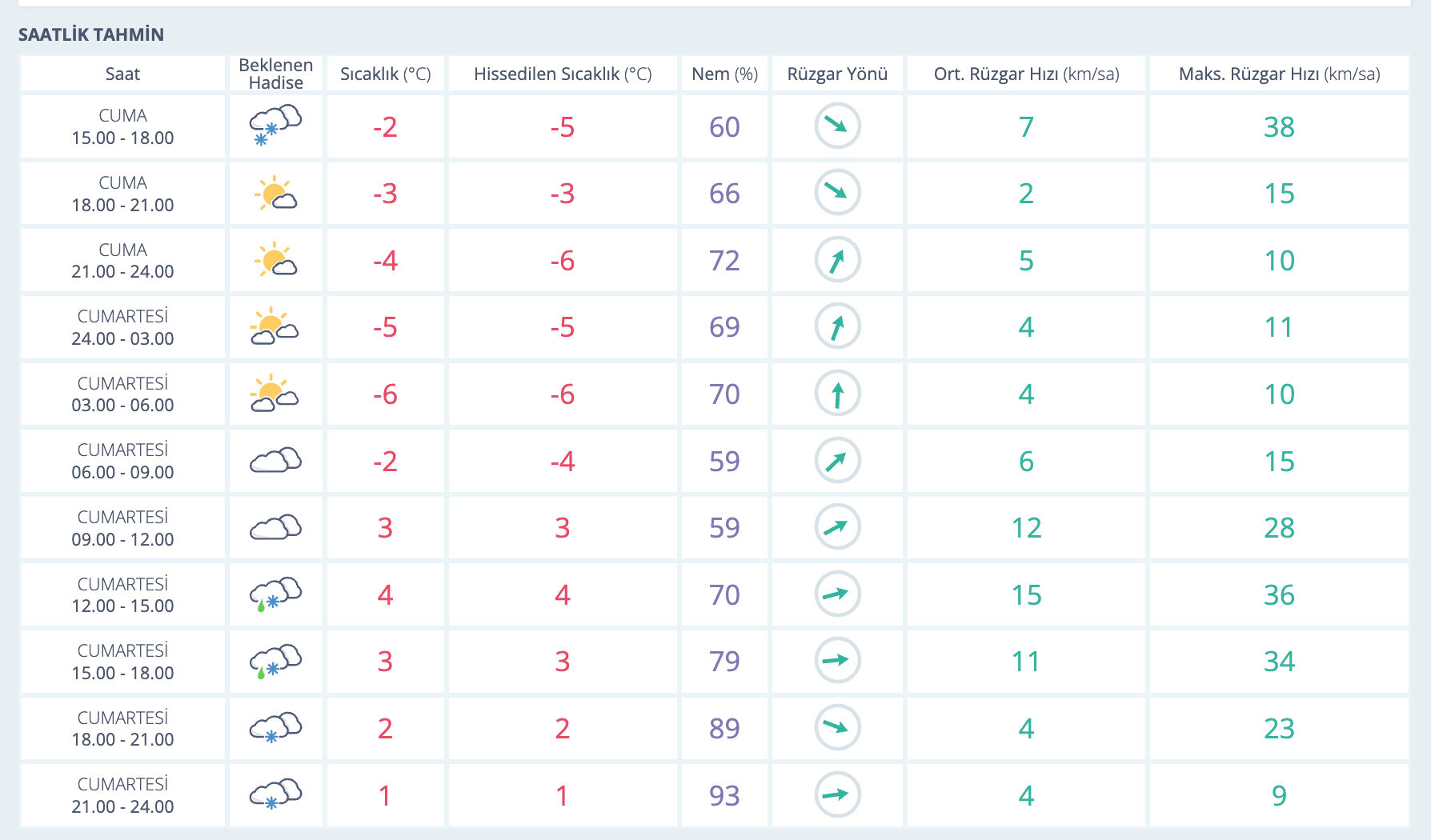The height and width of the screenshot is (840, 1431).
Task: Click the sleet icon for Cumartesi 12.00 - 15.00
Action: point(275,594)
